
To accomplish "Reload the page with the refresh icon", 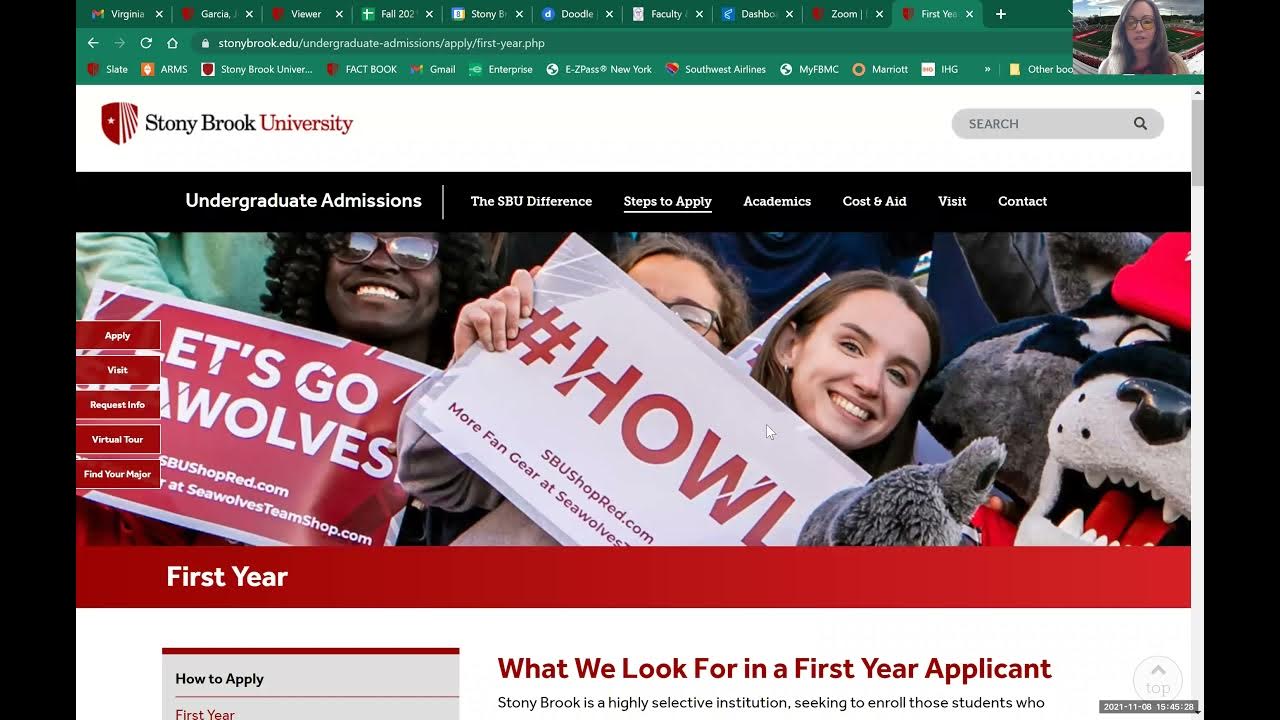I will (146, 43).
